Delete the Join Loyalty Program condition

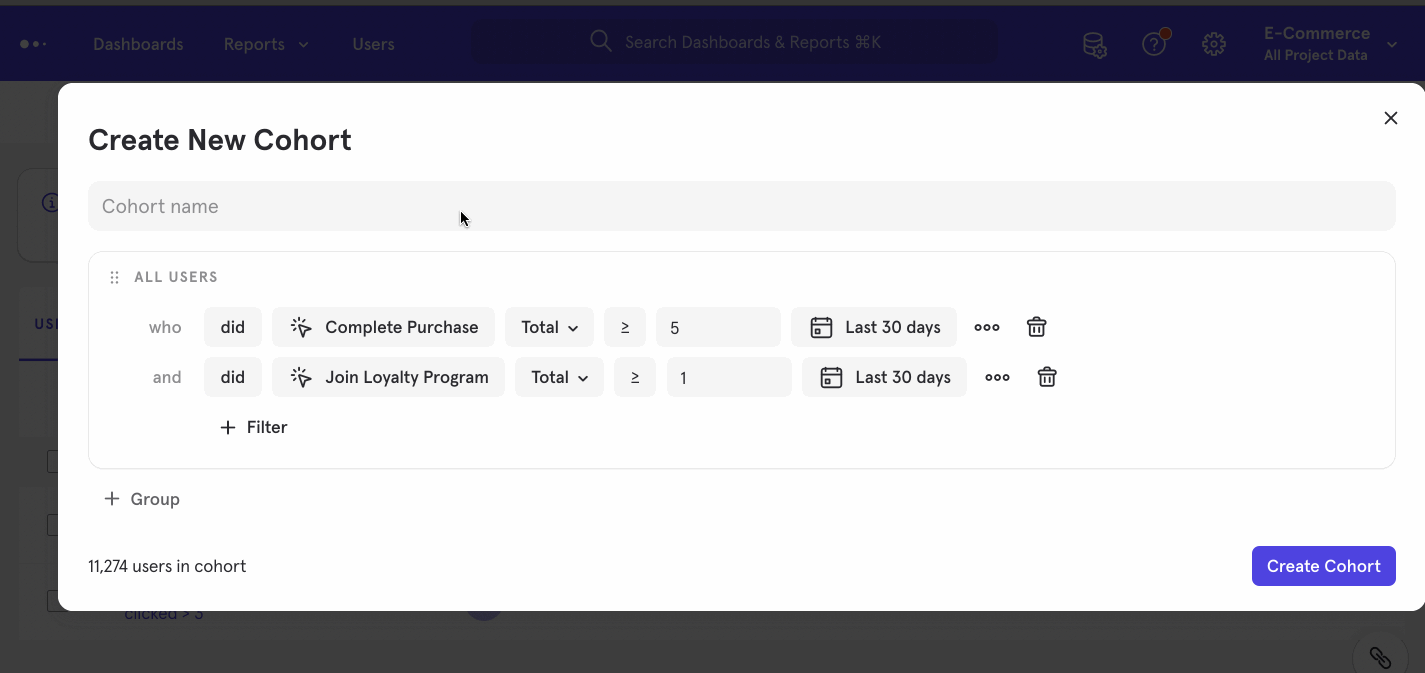[x=1046, y=377]
